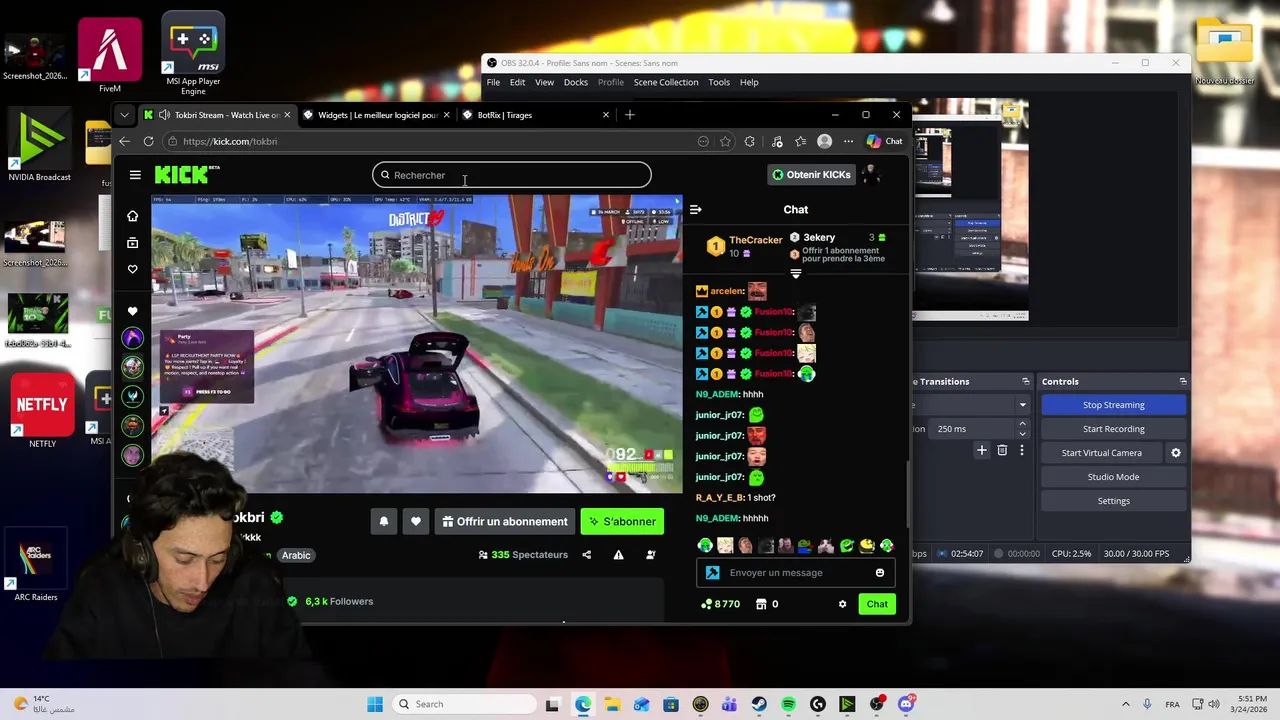Open the OBS File menu
The height and width of the screenshot is (720, 1280).
pos(493,82)
